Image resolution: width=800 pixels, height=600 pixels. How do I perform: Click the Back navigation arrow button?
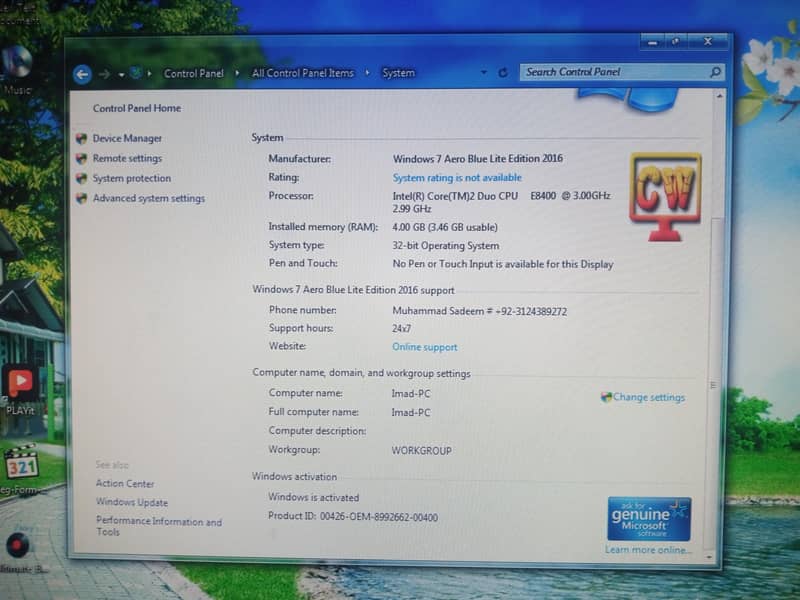point(82,73)
